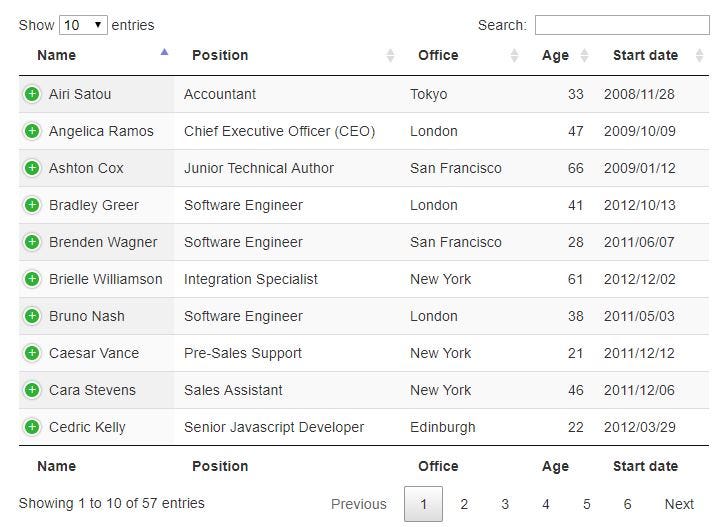
Task: Click the Previous page button
Action: pyautogui.click(x=358, y=504)
